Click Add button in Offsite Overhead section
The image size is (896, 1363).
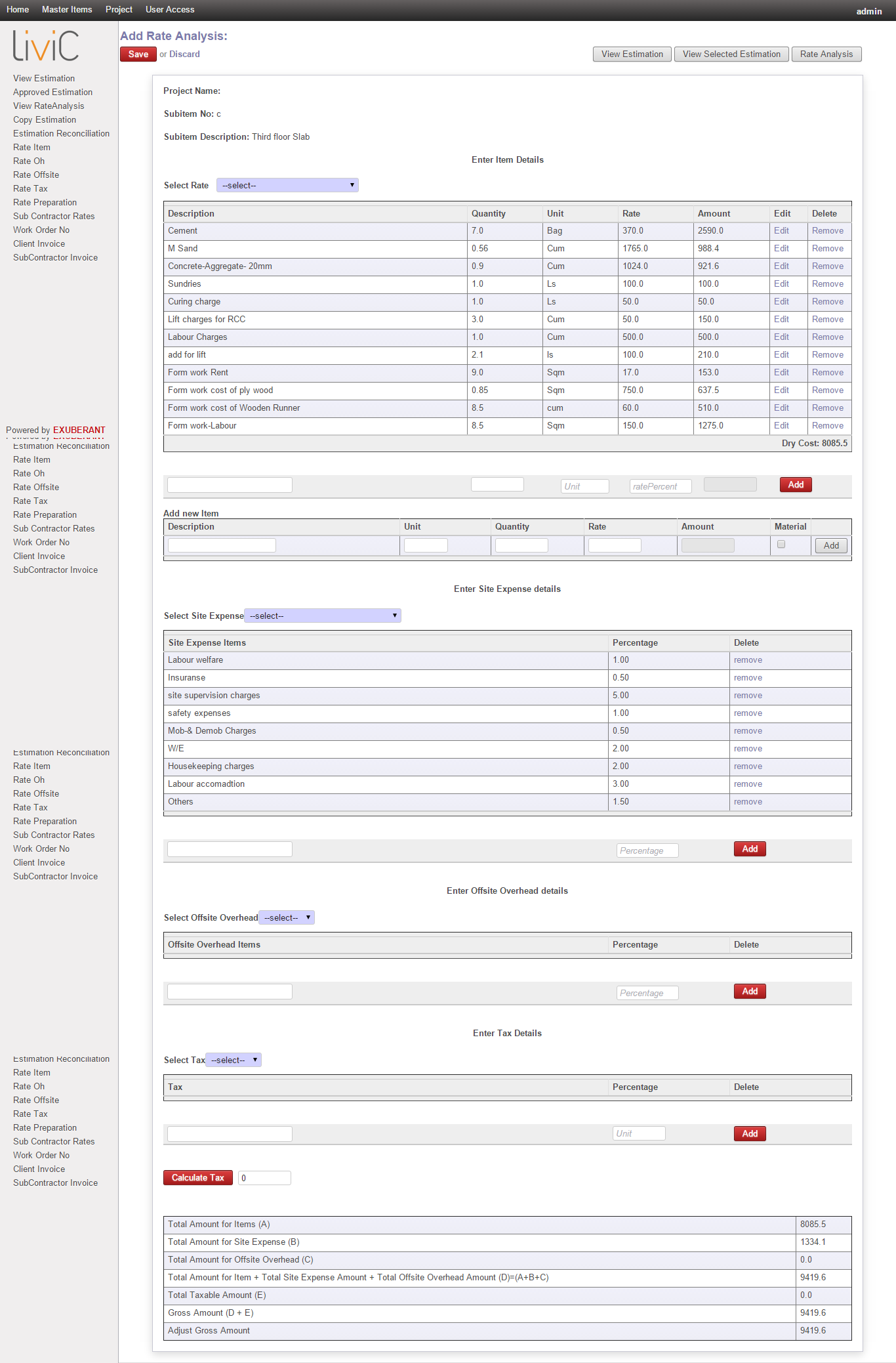(750, 991)
